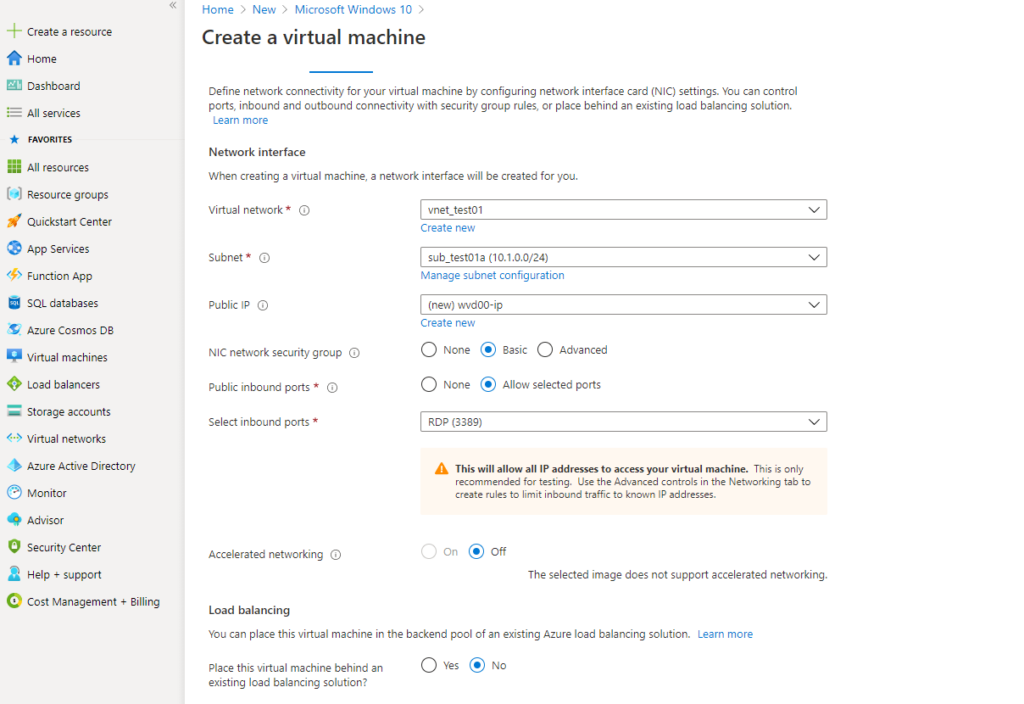1024x704 pixels.
Task: Click the Public IP info icon
Action: (263, 305)
